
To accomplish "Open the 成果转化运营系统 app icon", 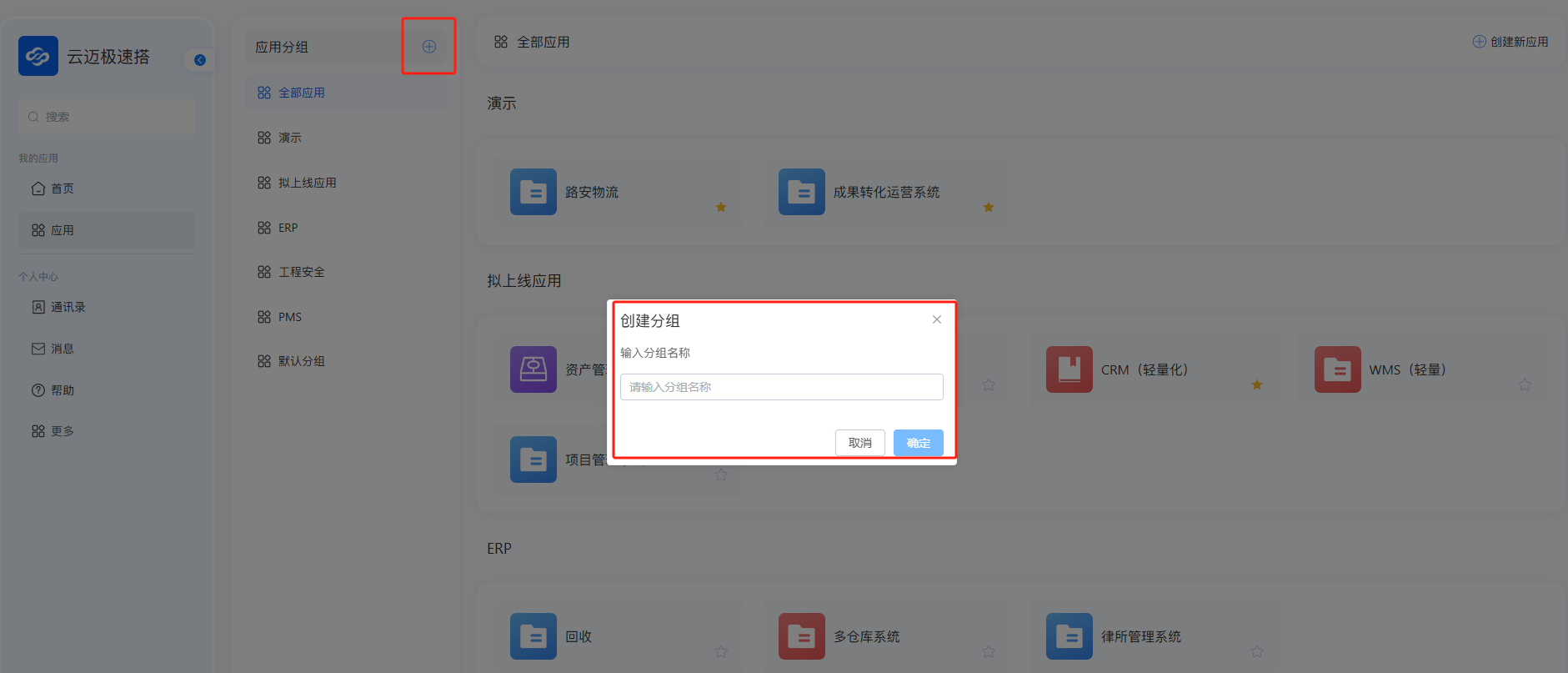I will click(801, 192).
